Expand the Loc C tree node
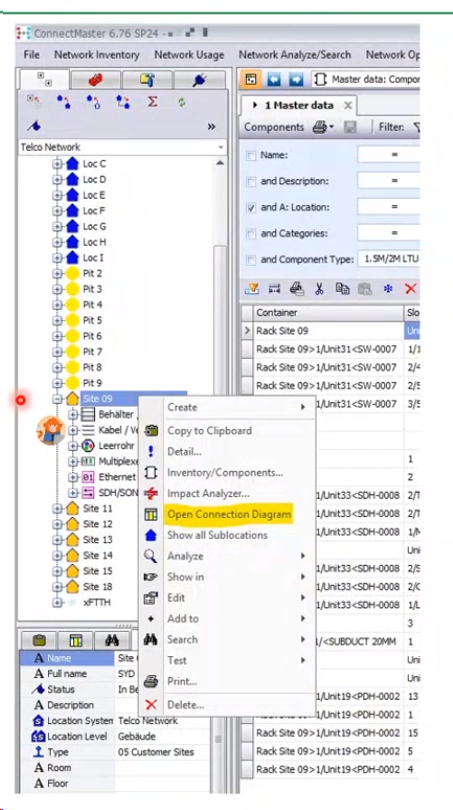453x810 pixels. (57, 164)
